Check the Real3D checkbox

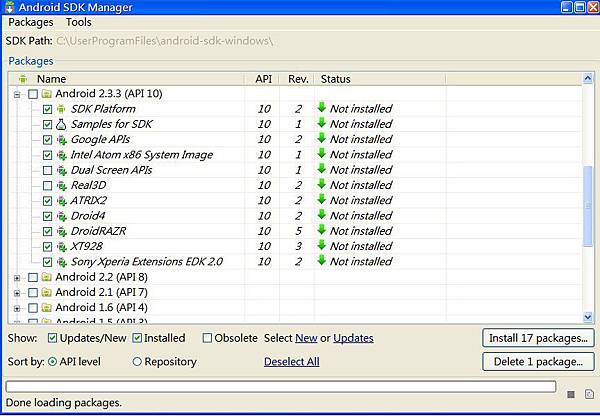(x=47, y=186)
